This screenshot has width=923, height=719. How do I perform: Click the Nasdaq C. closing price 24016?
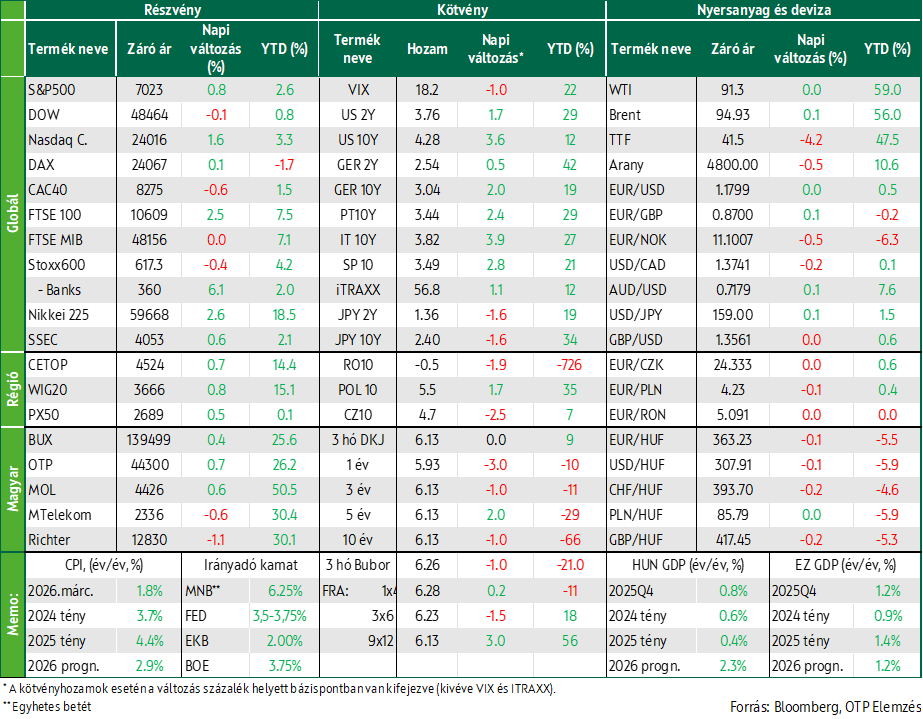(x=149, y=140)
